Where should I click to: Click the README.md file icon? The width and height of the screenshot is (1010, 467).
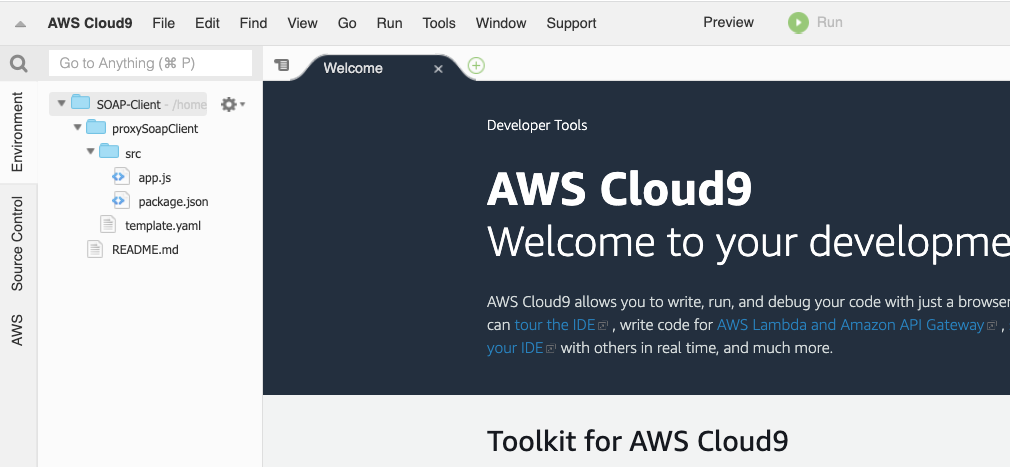pyautogui.click(x=95, y=249)
